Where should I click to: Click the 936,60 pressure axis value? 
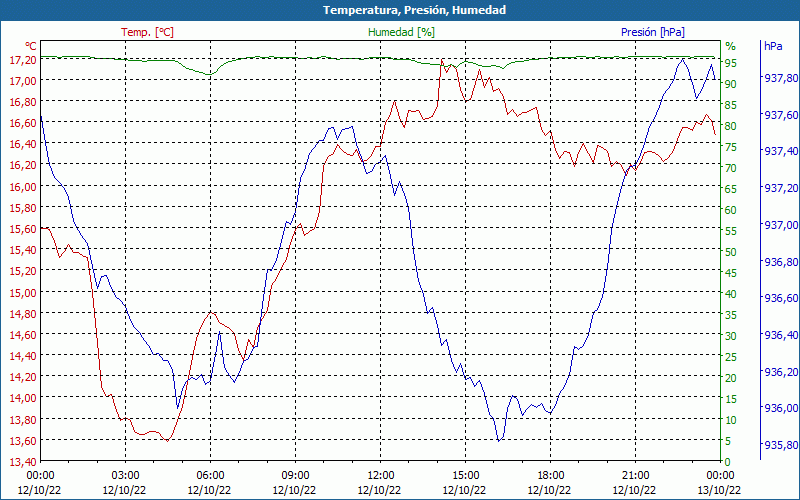(781, 298)
